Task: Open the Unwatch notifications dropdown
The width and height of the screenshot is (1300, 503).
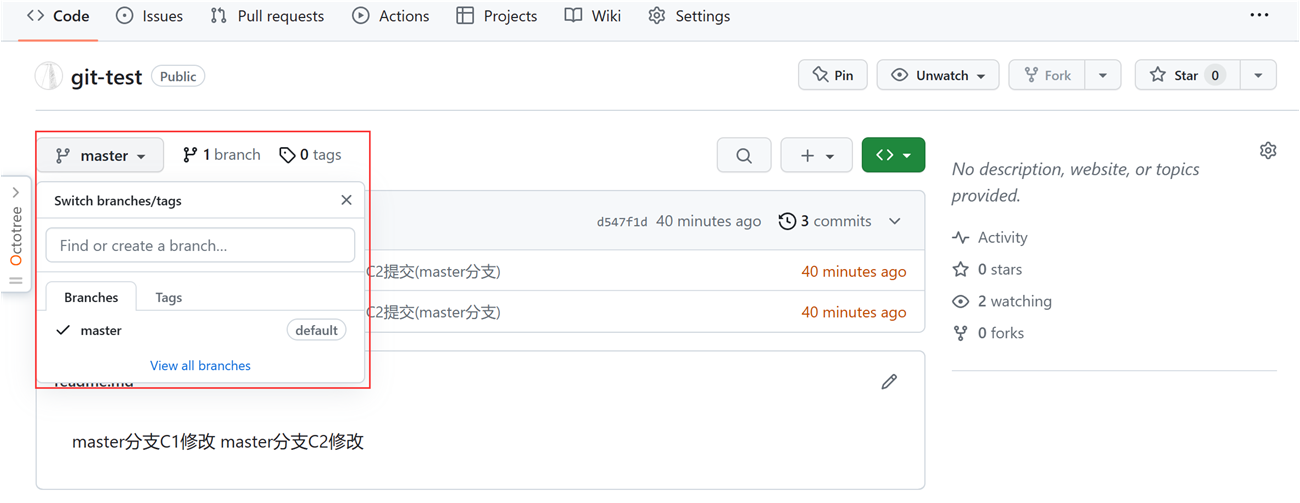Action: click(937, 75)
